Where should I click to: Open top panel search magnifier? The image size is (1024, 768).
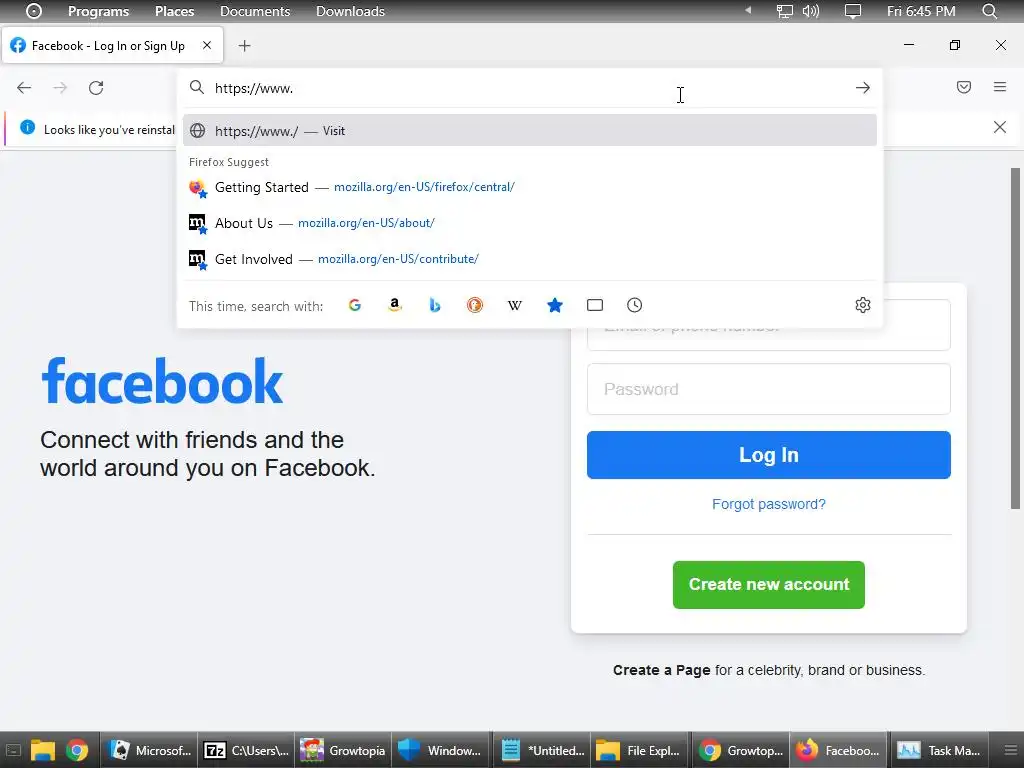989,11
